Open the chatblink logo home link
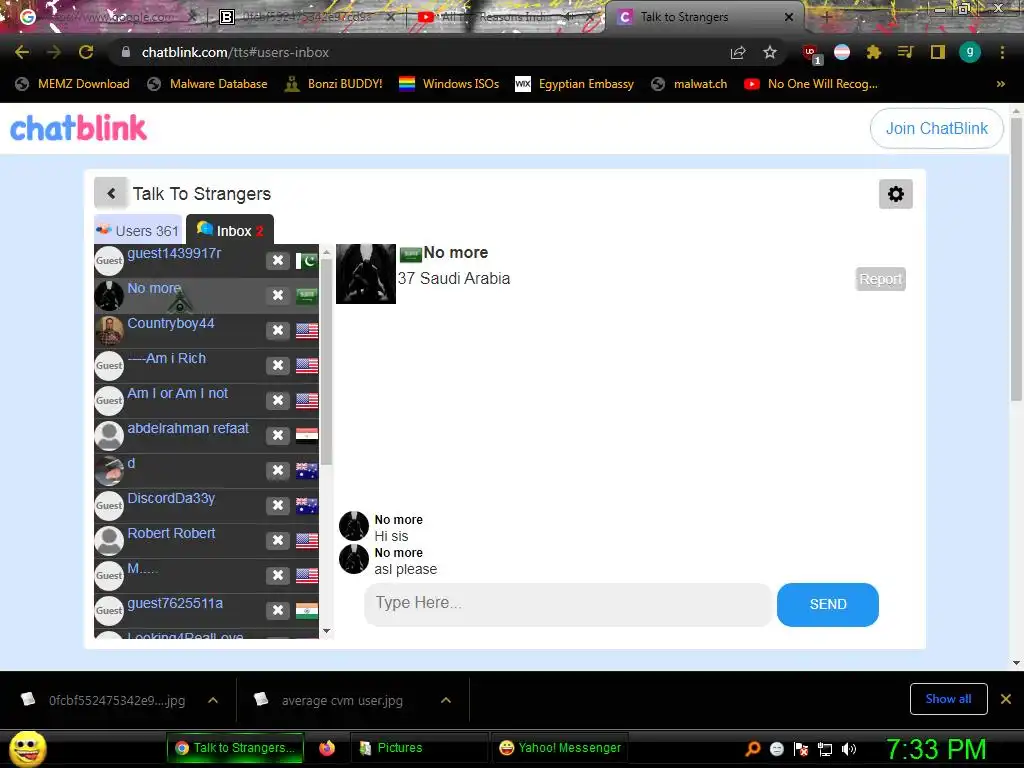This screenshot has width=1024, height=768. click(78, 128)
